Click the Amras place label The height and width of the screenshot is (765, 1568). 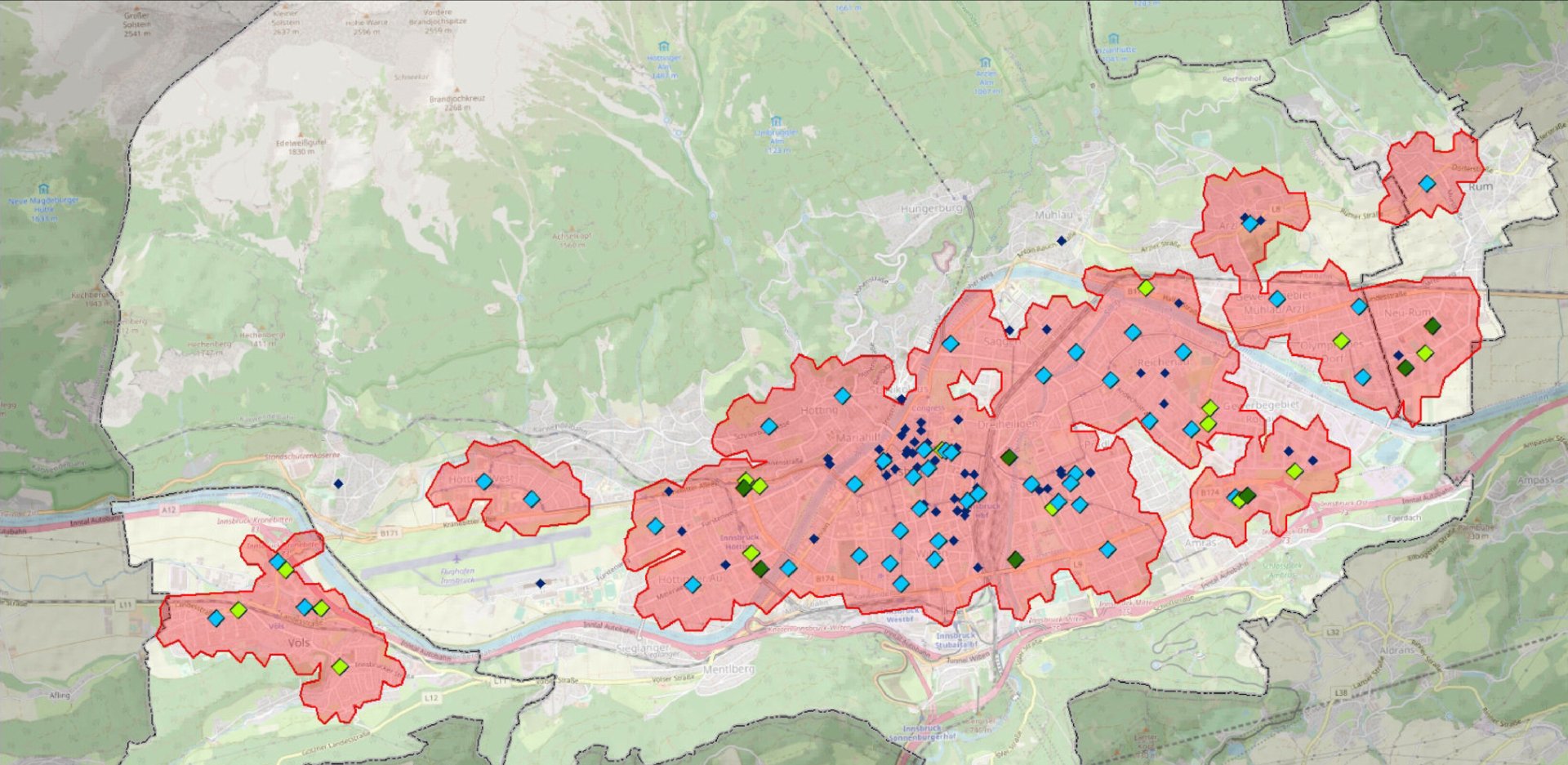click(x=1200, y=542)
